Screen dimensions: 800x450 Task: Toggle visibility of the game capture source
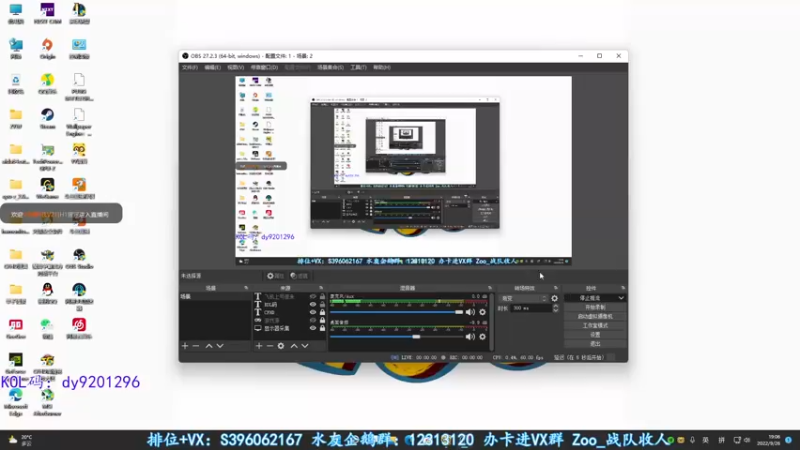(x=313, y=320)
